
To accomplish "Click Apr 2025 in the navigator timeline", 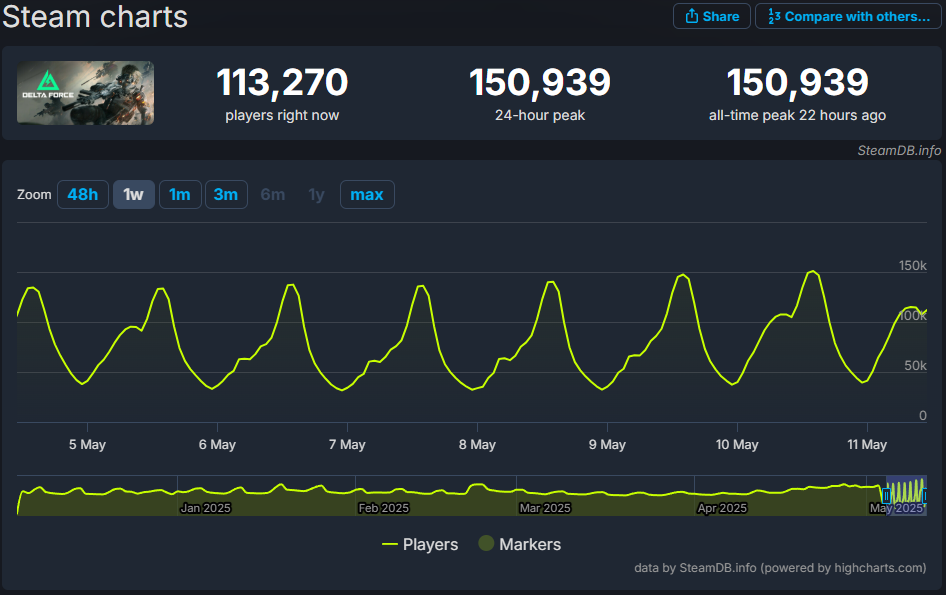I will pyautogui.click(x=722, y=508).
